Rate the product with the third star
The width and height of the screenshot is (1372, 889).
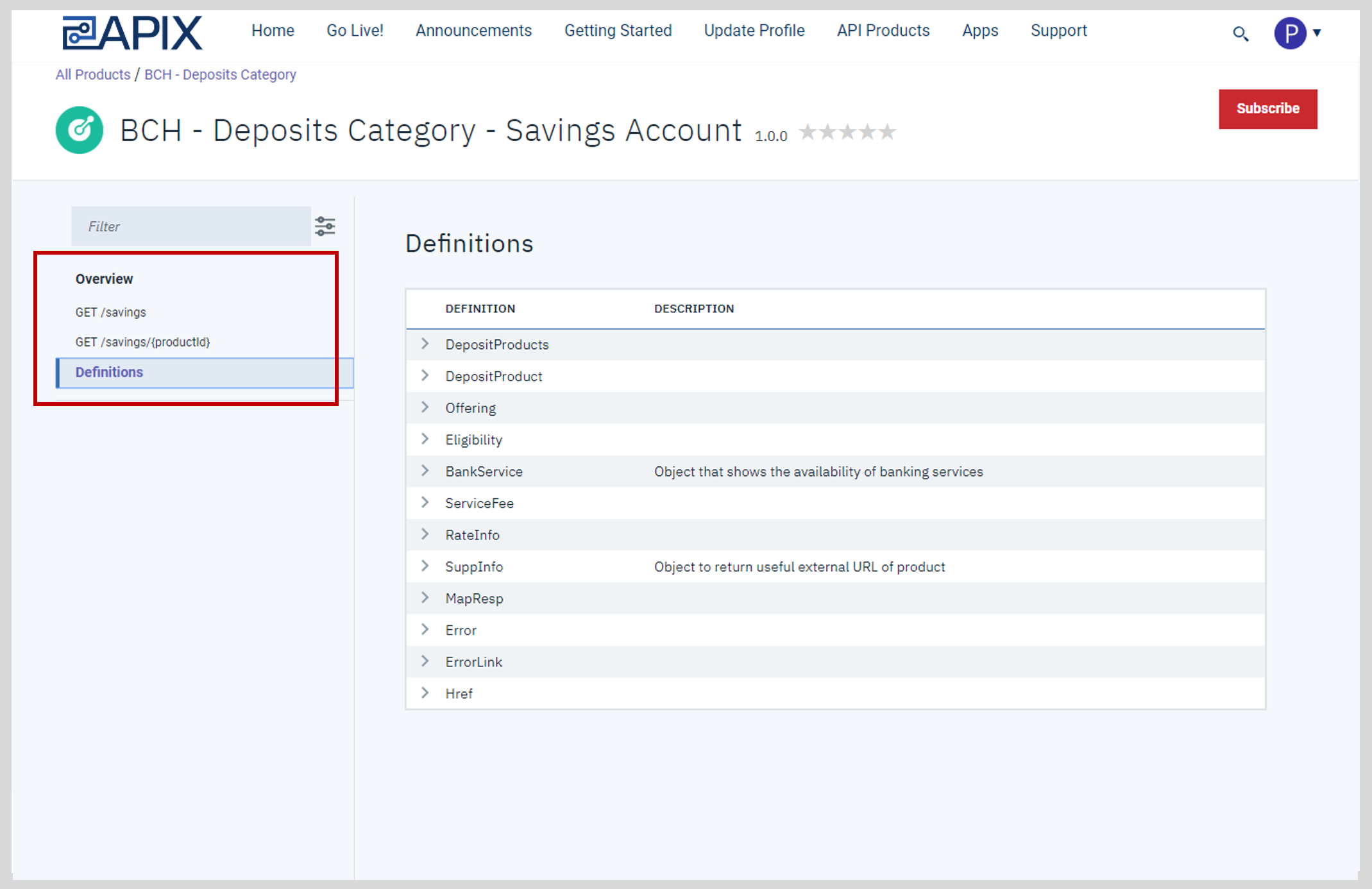coord(847,132)
